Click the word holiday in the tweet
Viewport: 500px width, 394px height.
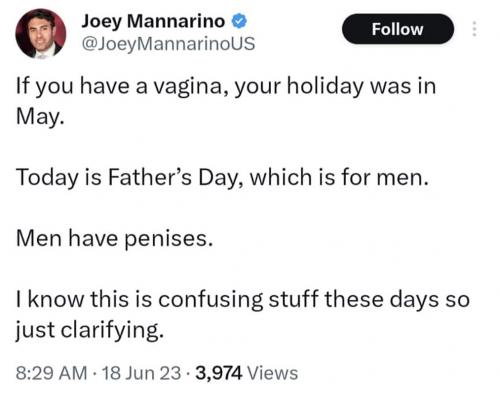(325, 86)
